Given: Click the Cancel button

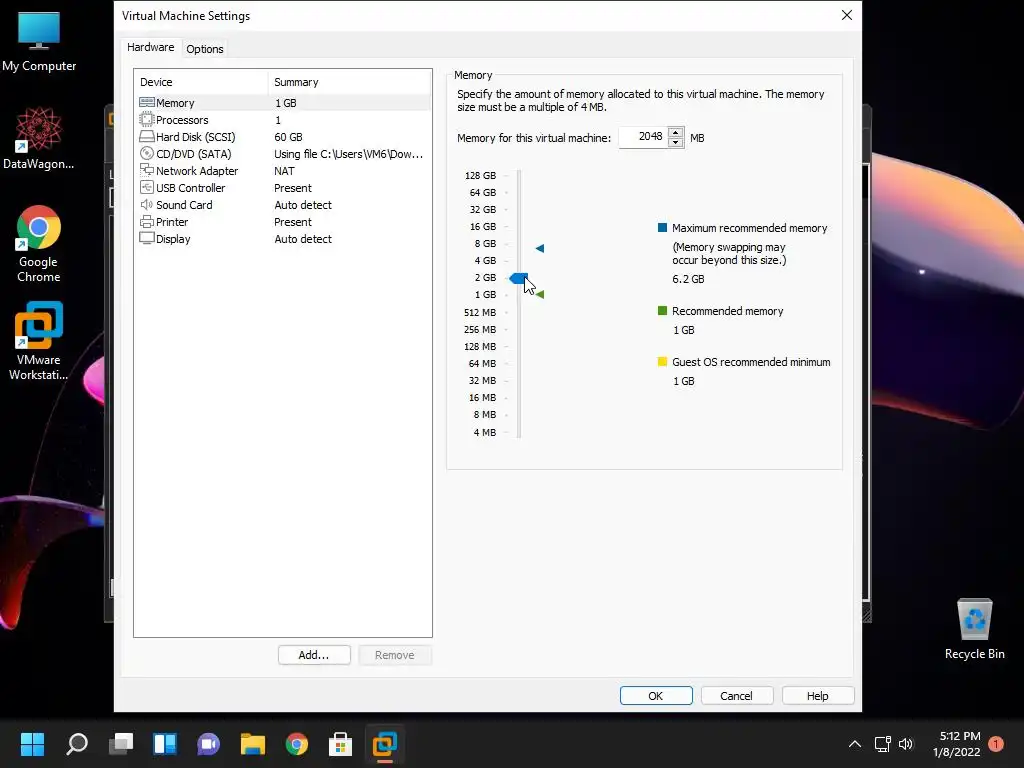Looking at the screenshot, I should tap(737, 696).
